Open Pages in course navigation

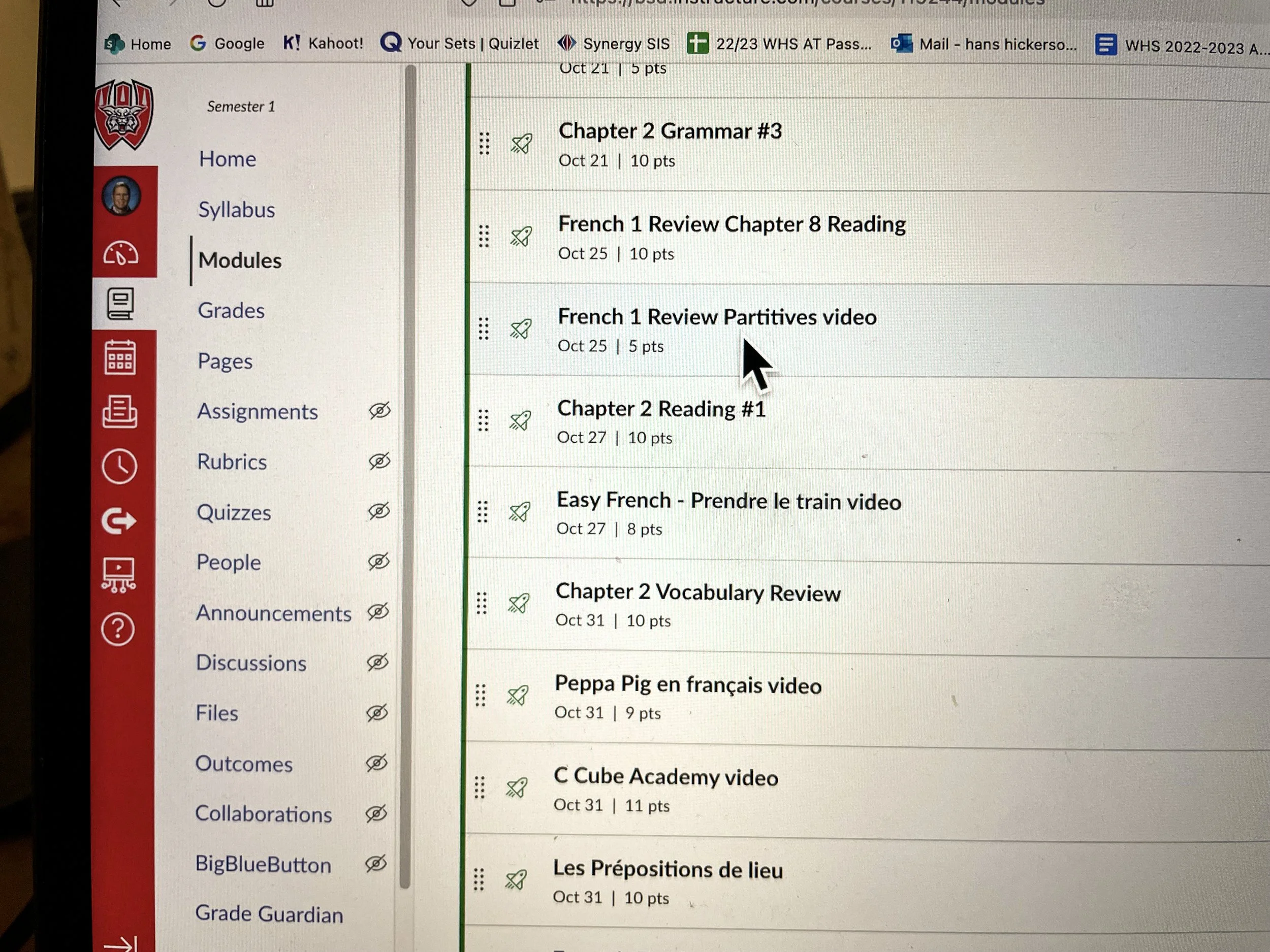225,362
